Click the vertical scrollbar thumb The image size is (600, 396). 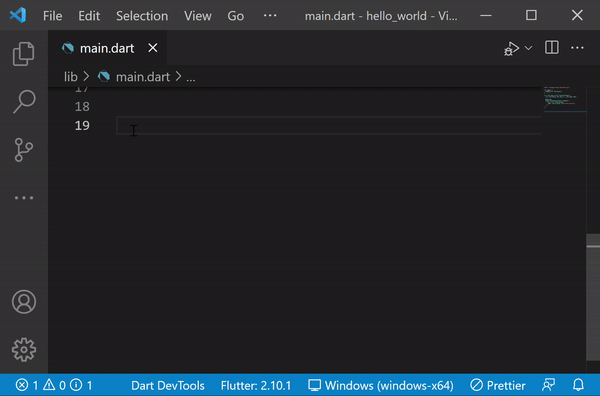593,297
